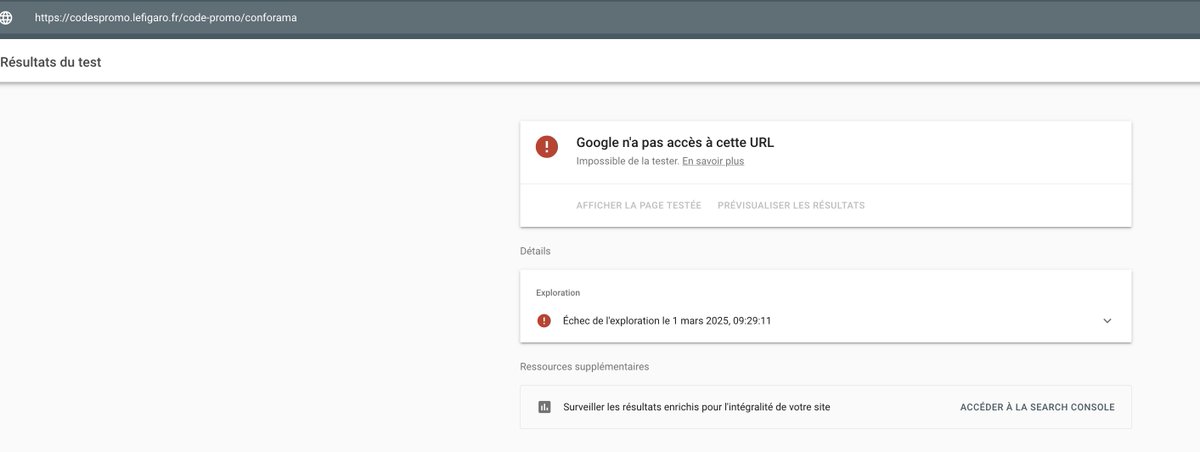Click ACCÉDER À LA SEARCH CONSOLE
1200x452 pixels.
[x=1037, y=407]
